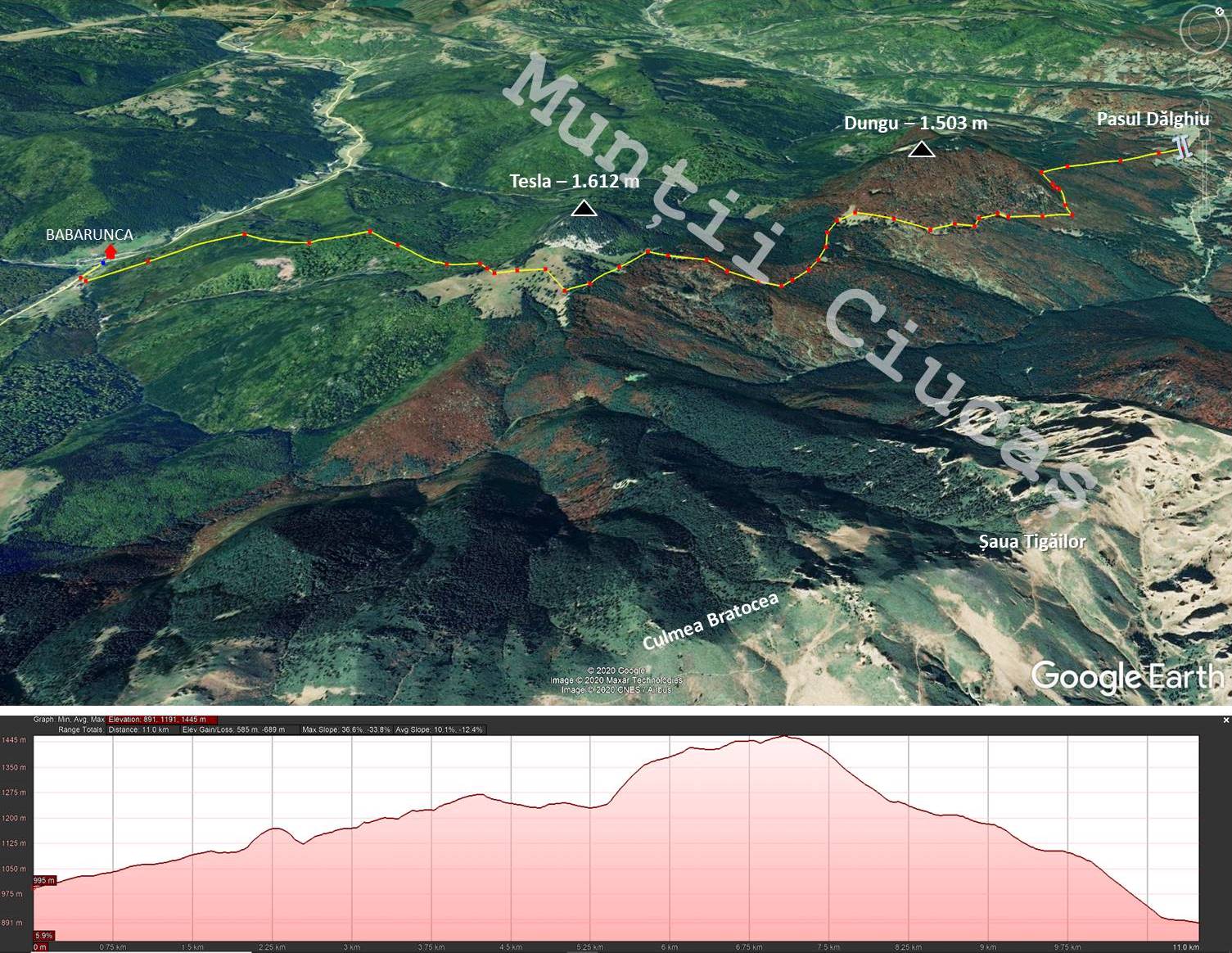This screenshot has width=1232, height=953.
Task: Click the red Babarunca house placemark
Action: (x=111, y=251)
